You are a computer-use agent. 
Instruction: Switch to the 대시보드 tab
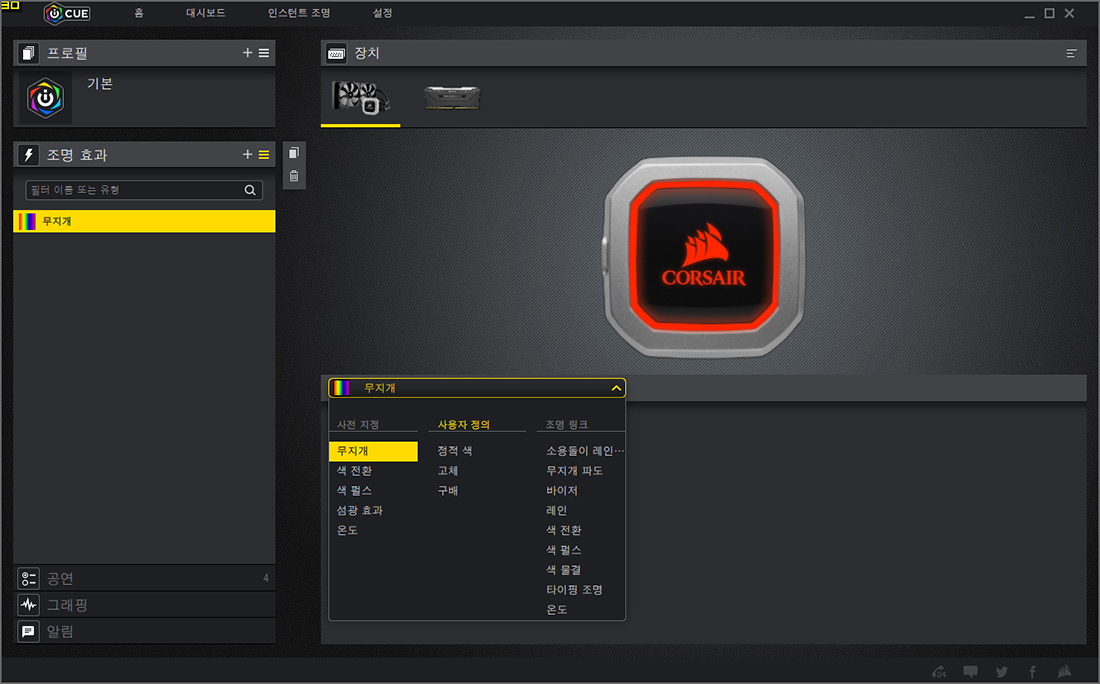(206, 13)
